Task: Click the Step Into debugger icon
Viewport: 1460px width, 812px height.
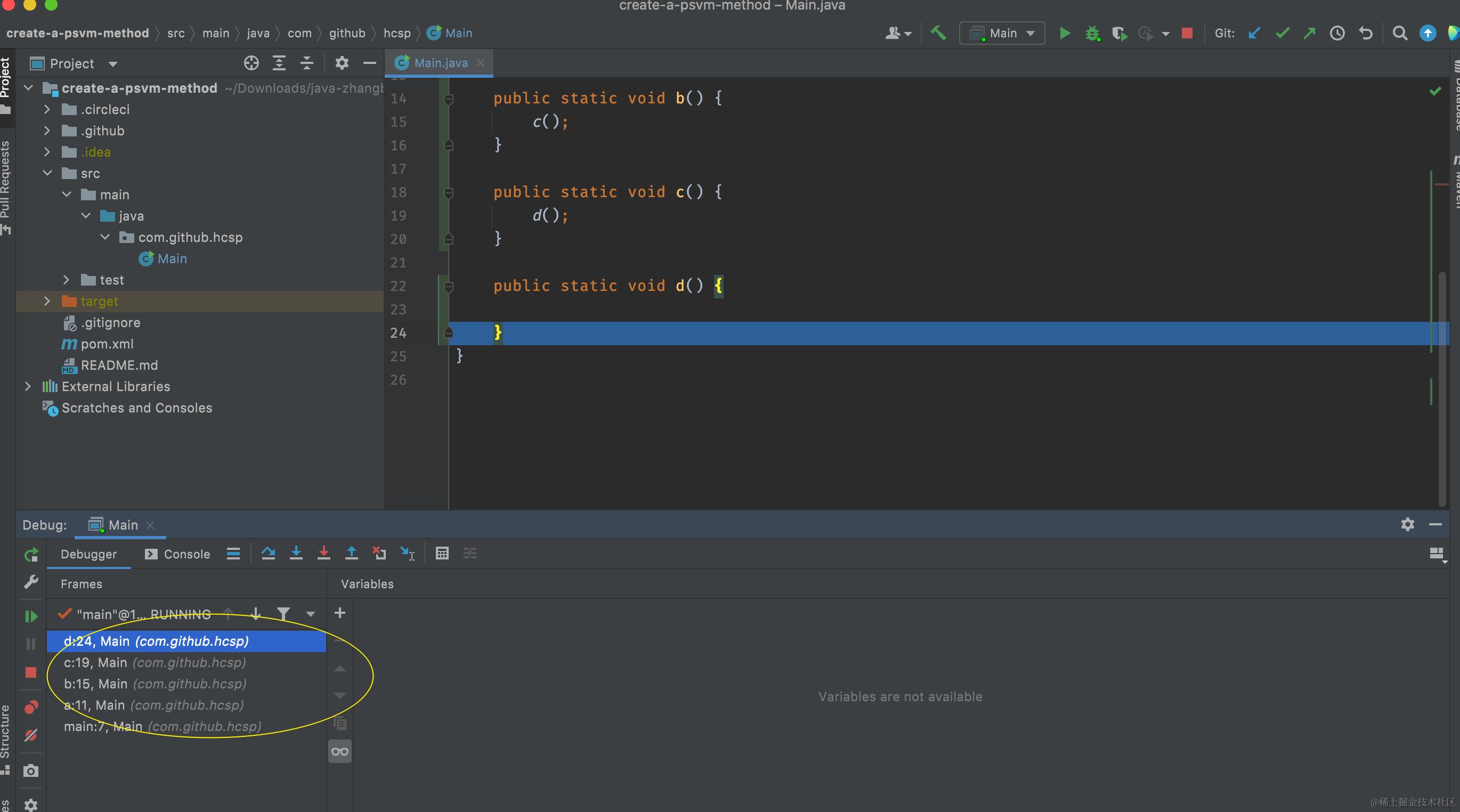Action: [296, 553]
